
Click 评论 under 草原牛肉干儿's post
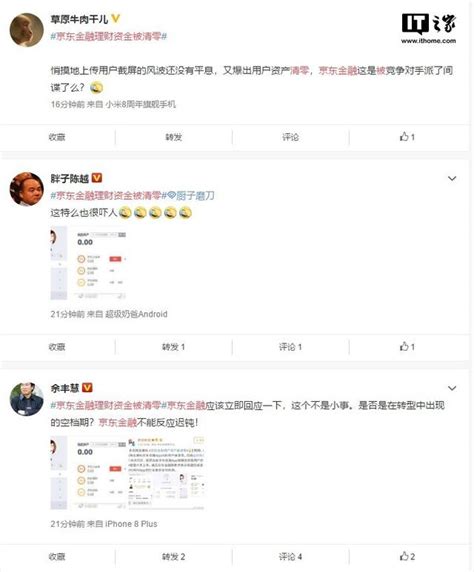pyautogui.click(x=290, y=137)
